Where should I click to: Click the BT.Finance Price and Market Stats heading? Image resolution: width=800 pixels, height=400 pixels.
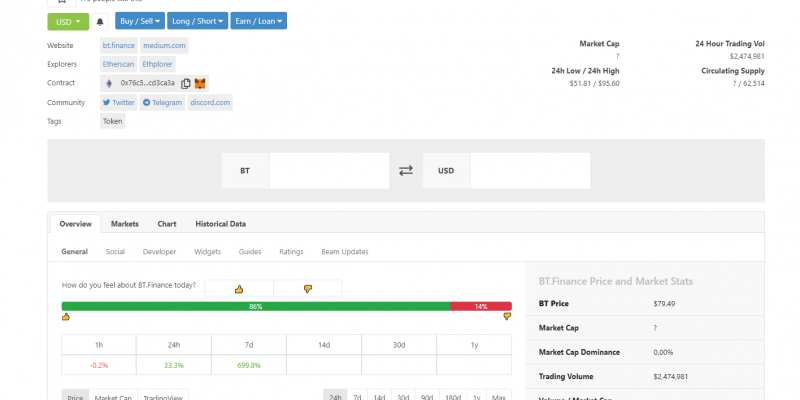pos(616,281)
